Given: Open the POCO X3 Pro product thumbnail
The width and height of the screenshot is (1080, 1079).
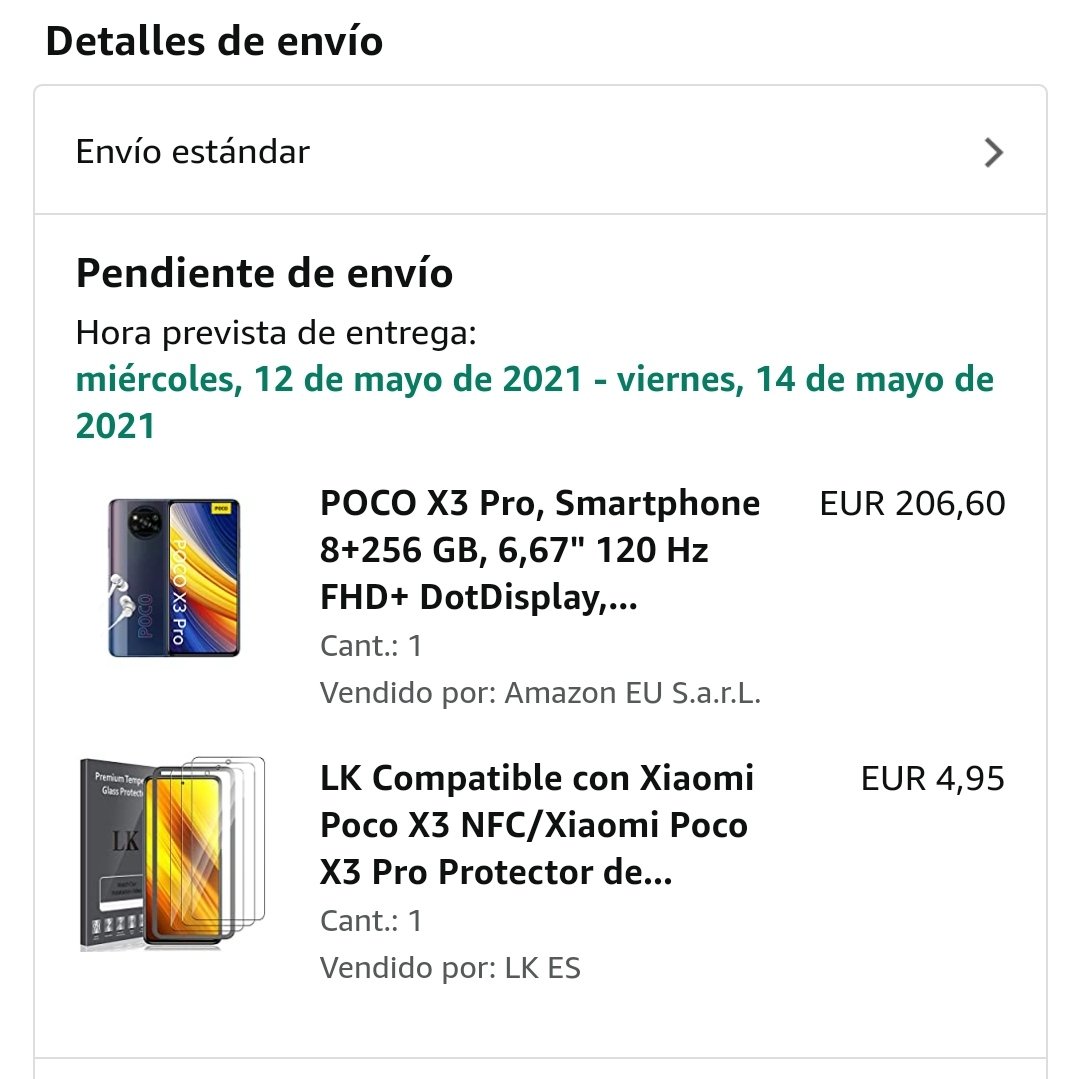Looking at the screenshot, I should point(174,577).
